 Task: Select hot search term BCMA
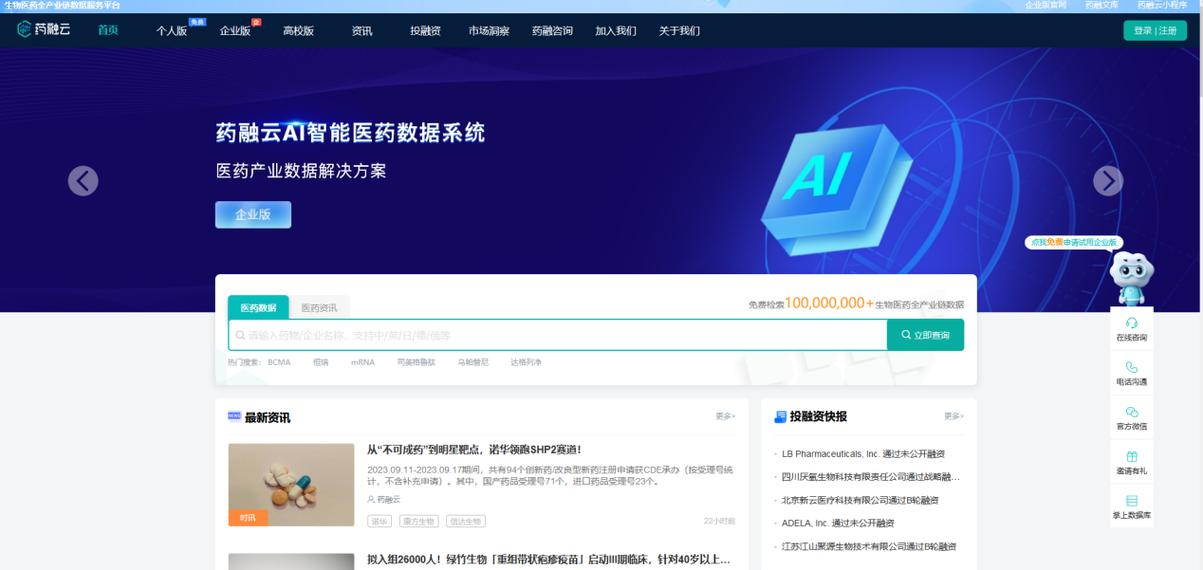279,362
